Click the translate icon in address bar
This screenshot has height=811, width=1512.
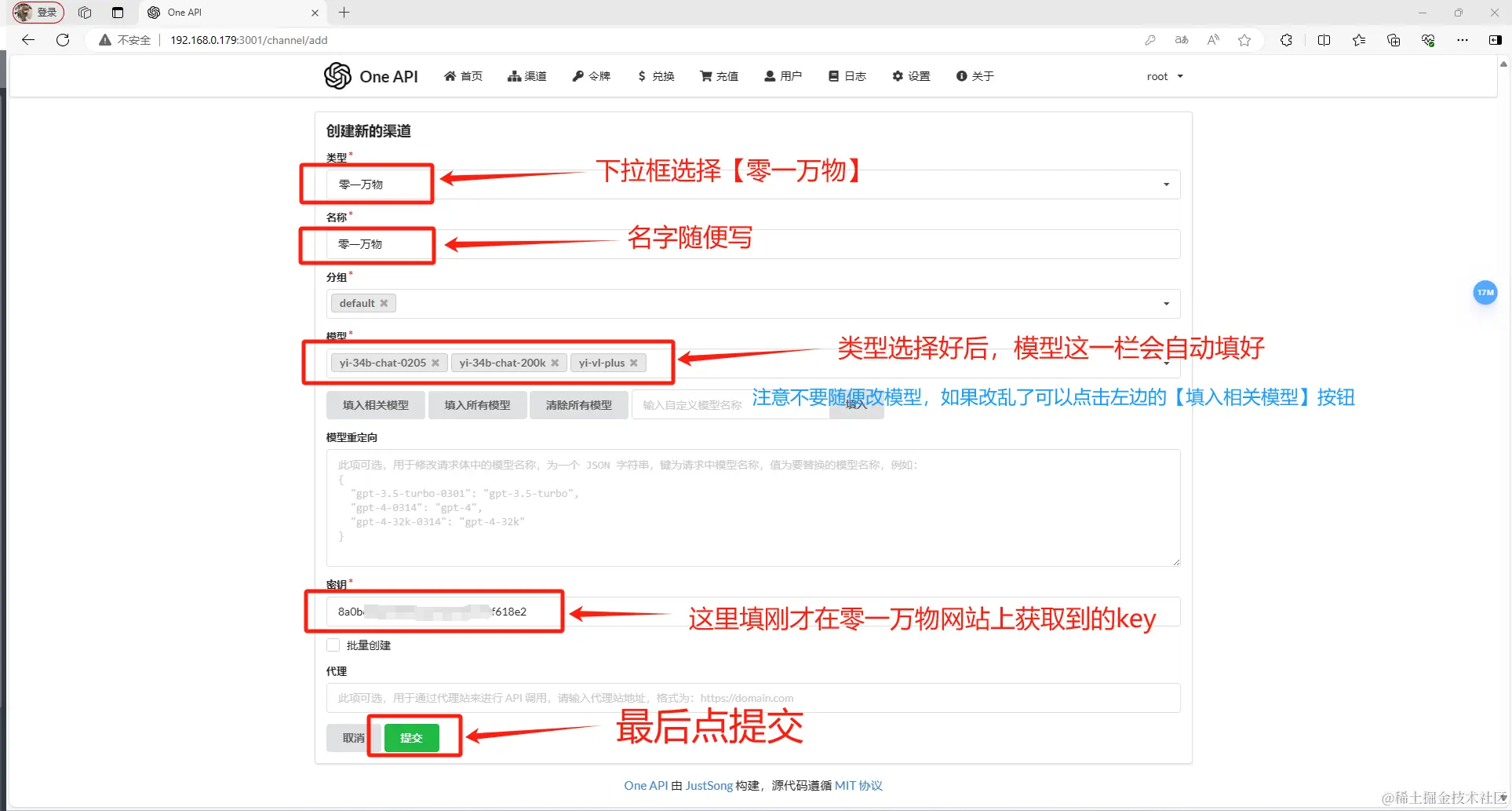(1182, 40)
